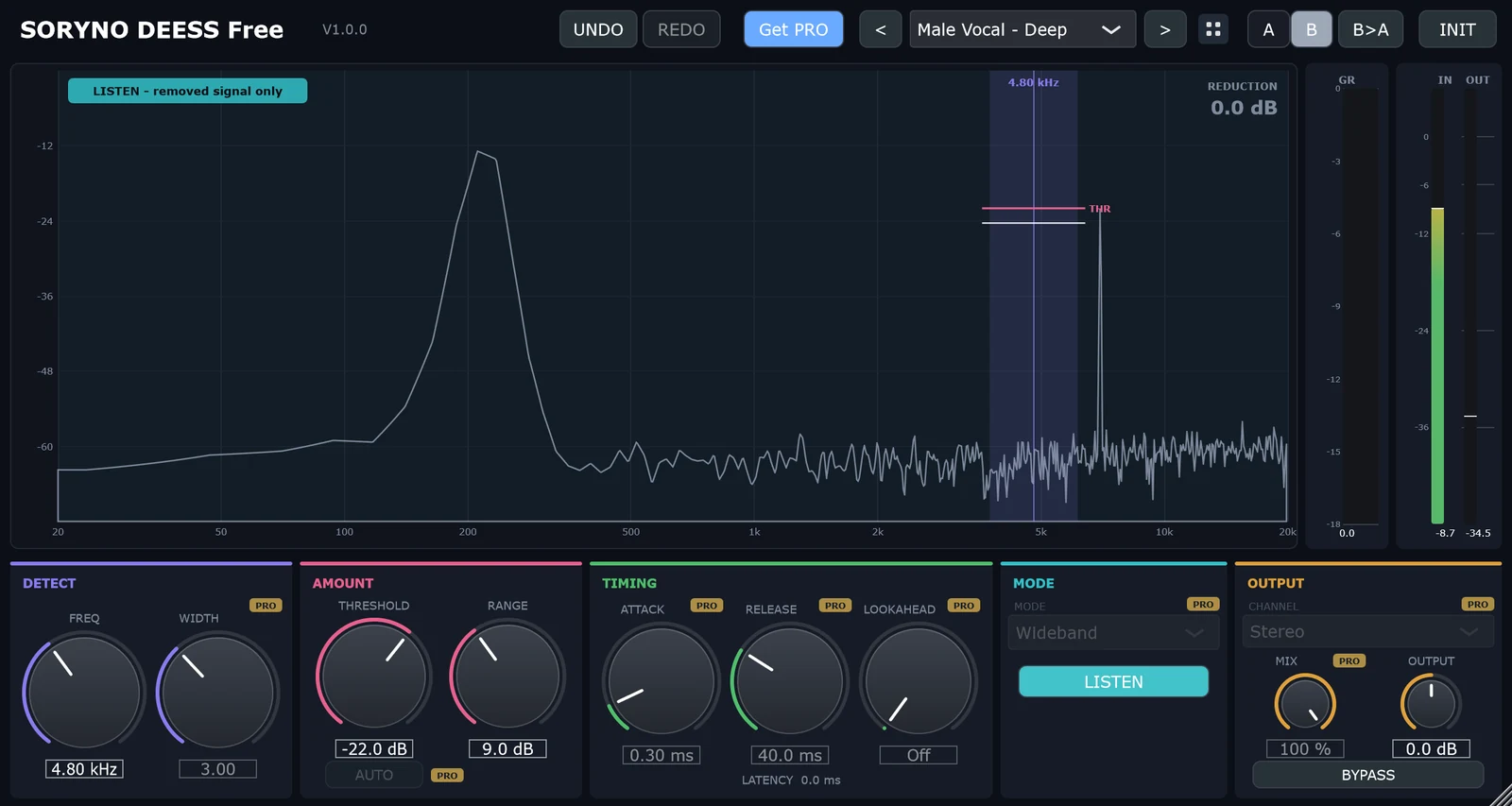Click the pink THR threshold line in spectrum
Image resolution: width=1512 pixels, height=806 pixels.
[x=1033, y=208]
